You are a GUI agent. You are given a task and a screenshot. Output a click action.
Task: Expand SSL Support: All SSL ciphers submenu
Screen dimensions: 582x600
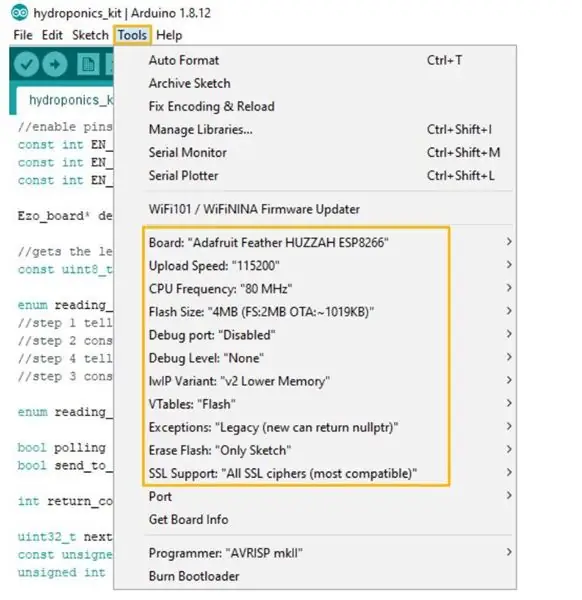click(x=315, y=473)
